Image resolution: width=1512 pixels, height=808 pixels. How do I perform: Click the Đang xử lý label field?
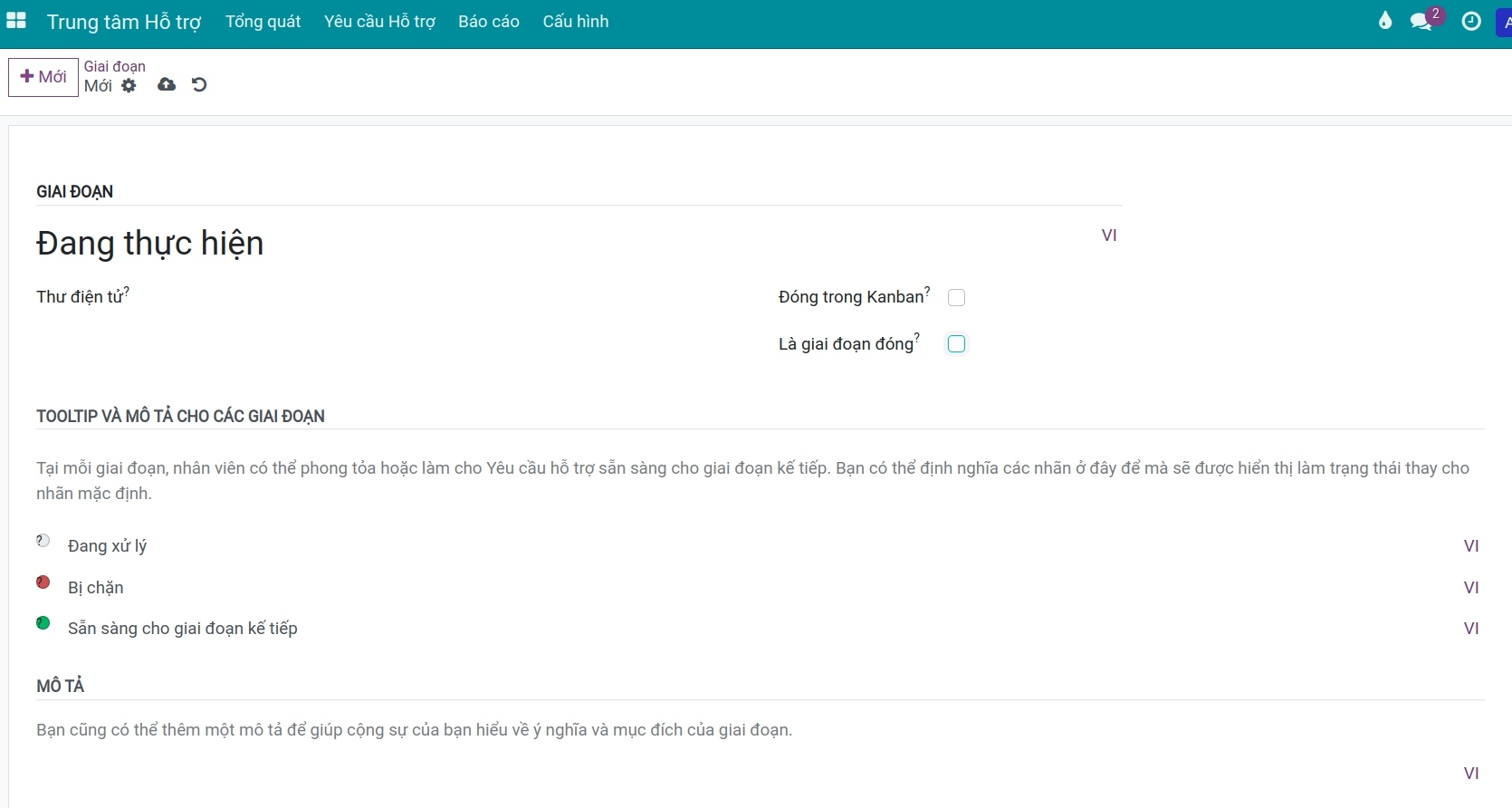click(x=761, y=546)
